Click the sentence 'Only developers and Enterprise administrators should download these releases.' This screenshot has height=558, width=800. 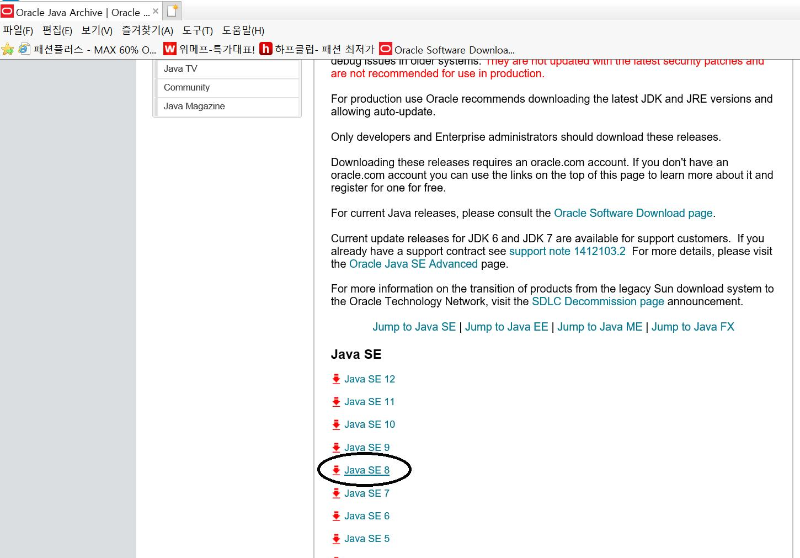tap(526, 137)
